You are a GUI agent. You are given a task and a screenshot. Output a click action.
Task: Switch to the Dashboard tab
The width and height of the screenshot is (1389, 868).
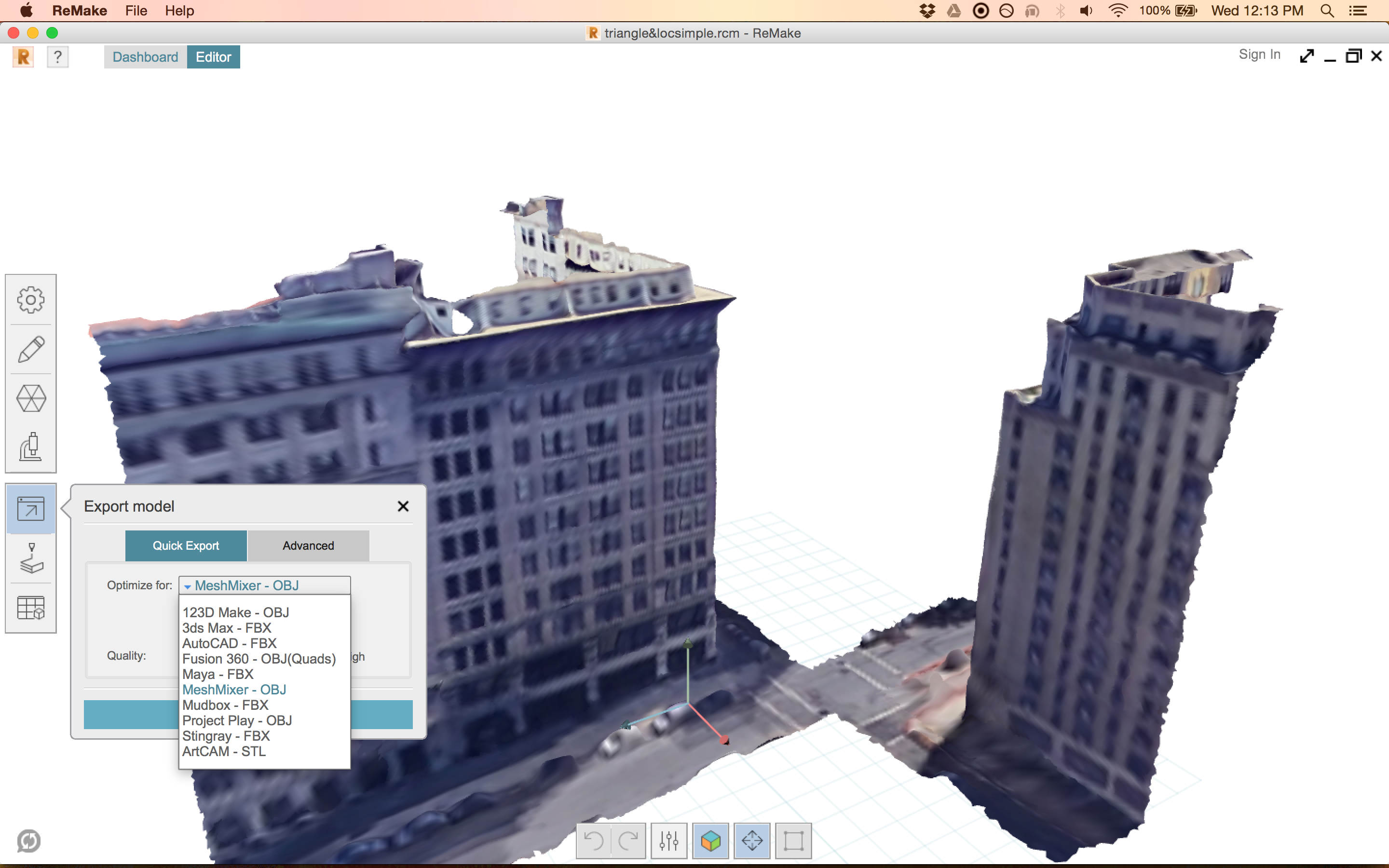click(145, 56)
